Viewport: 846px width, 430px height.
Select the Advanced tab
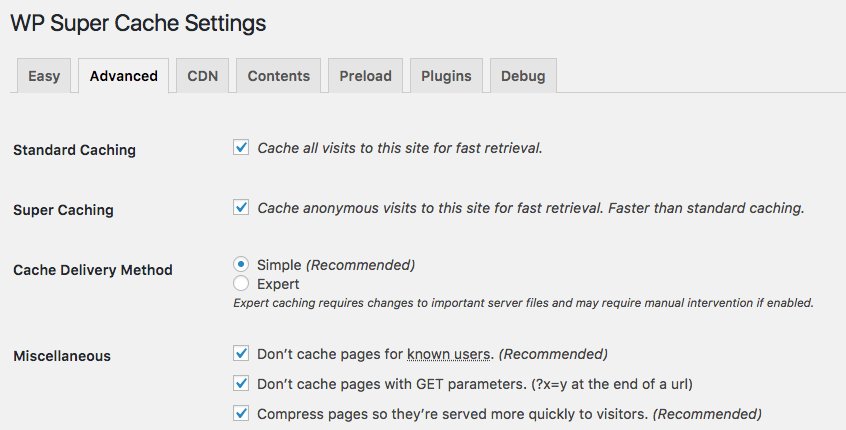tap(123, 76)
